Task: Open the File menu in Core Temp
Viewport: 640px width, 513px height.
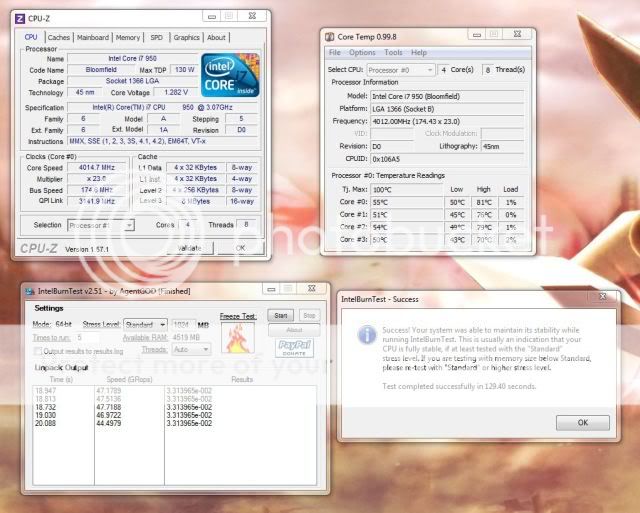Action: [335, 53]
